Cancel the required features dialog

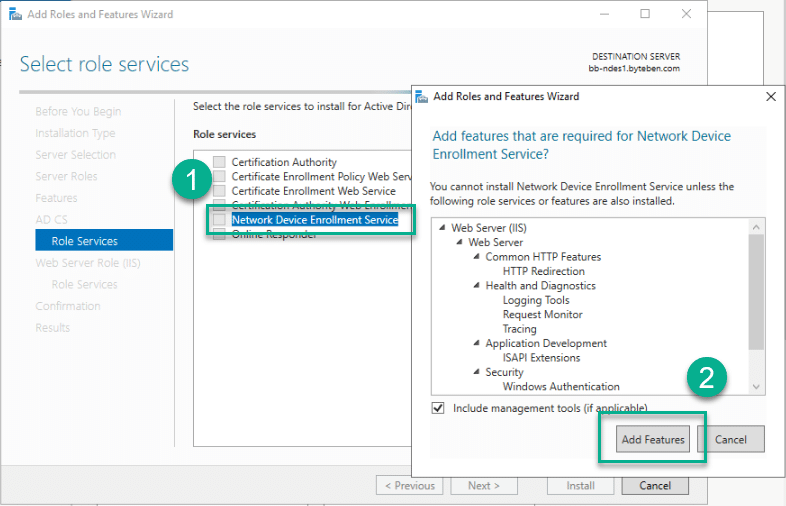730,439
